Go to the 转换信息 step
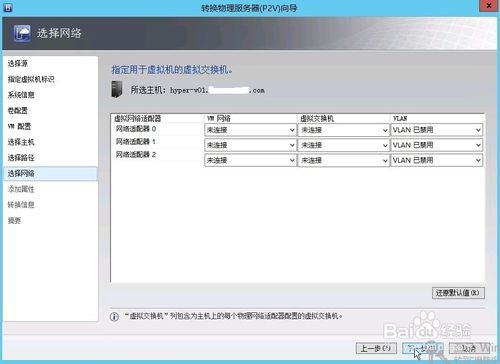 click(x=21, y=205)
